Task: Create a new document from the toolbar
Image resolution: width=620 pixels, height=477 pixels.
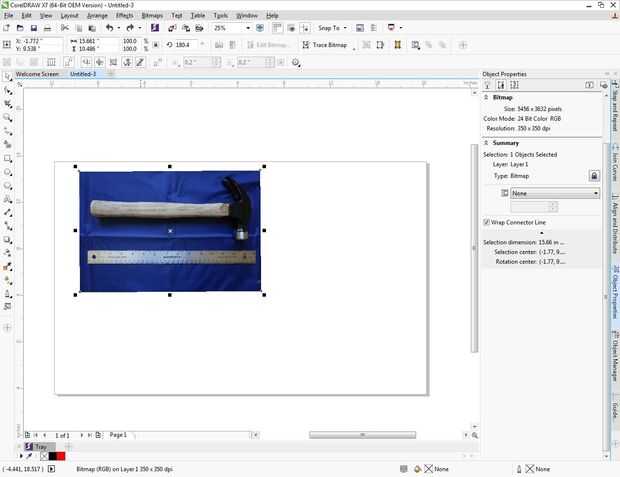Action: click(6, 28)
